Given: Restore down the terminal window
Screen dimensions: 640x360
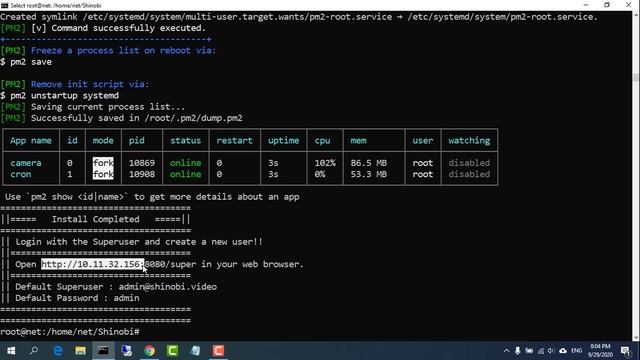Looking at the screenshot, I should tap(607, 5).
